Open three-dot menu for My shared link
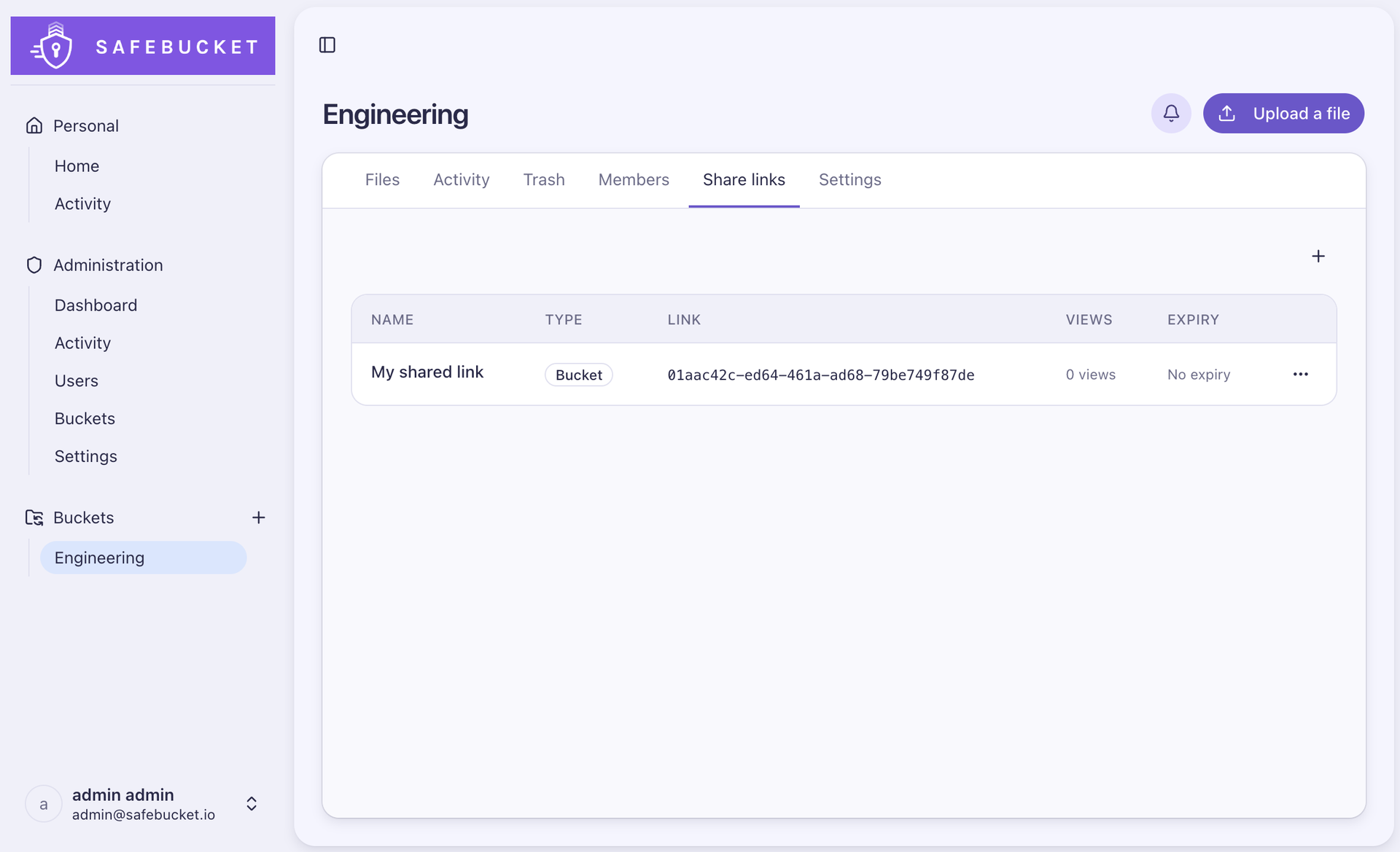1400x852 pixels. [x=1301, y=374]
